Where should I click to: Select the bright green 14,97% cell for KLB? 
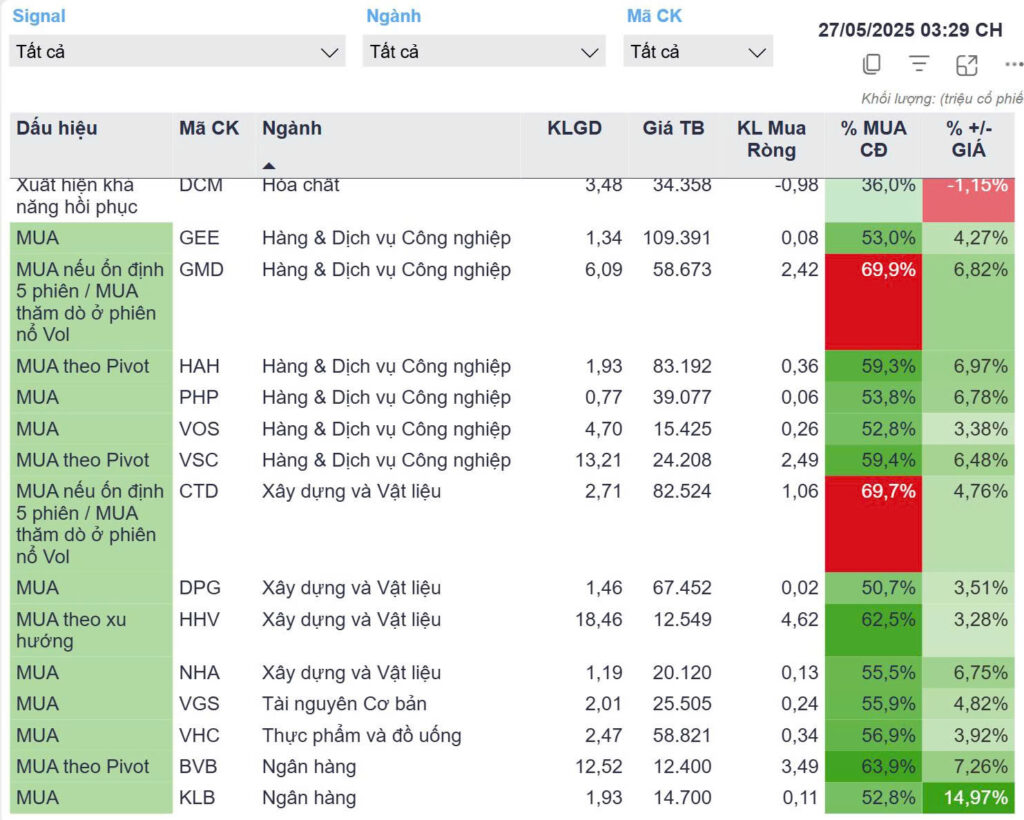coord(971,798)
